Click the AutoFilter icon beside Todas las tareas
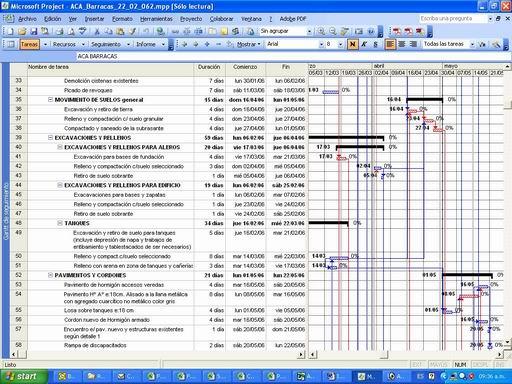Image resolution: width=512 pixels, height=384 pixels. click(482, 44)
